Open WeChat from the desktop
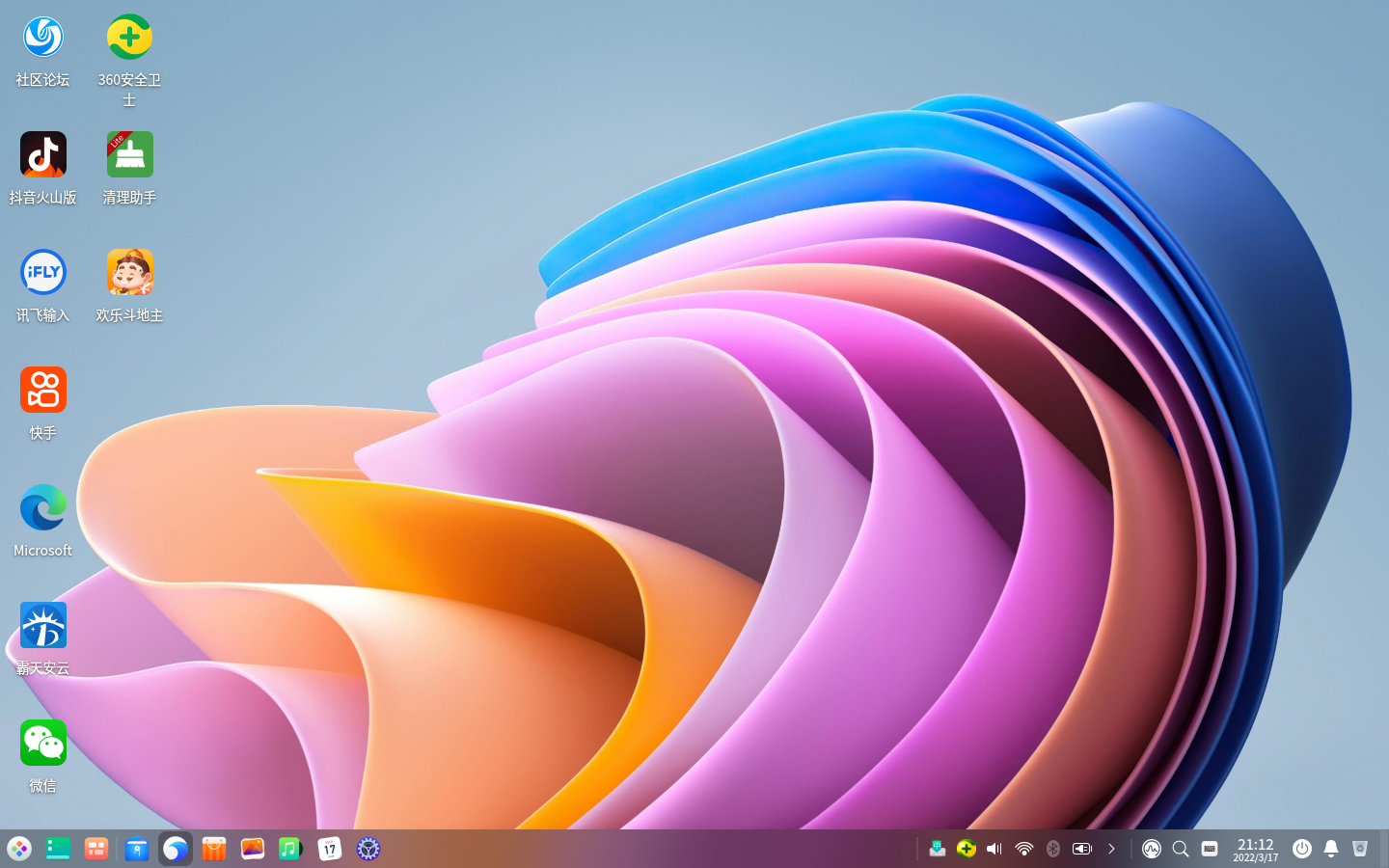Viewport: 1389px width, 868px height. pyautogui.click(x=42, y=743)
